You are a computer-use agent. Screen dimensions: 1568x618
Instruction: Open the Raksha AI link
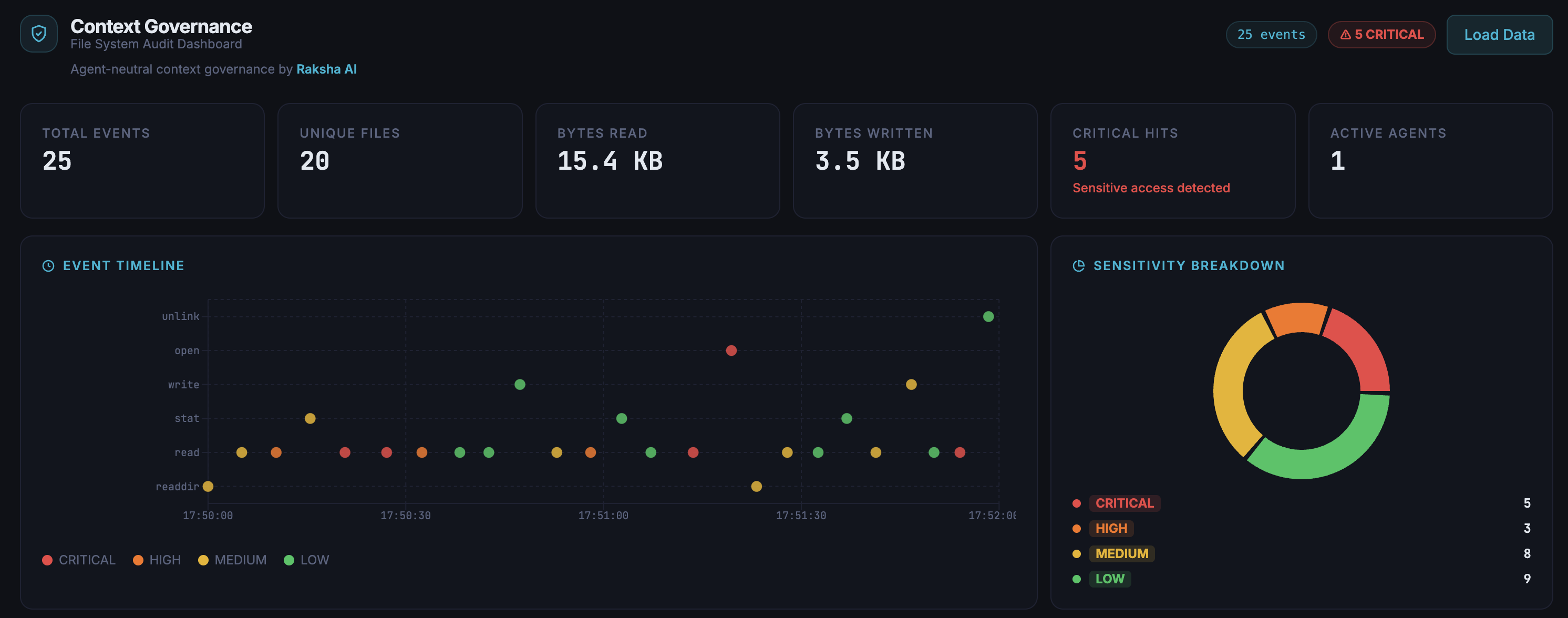point(326,69)
